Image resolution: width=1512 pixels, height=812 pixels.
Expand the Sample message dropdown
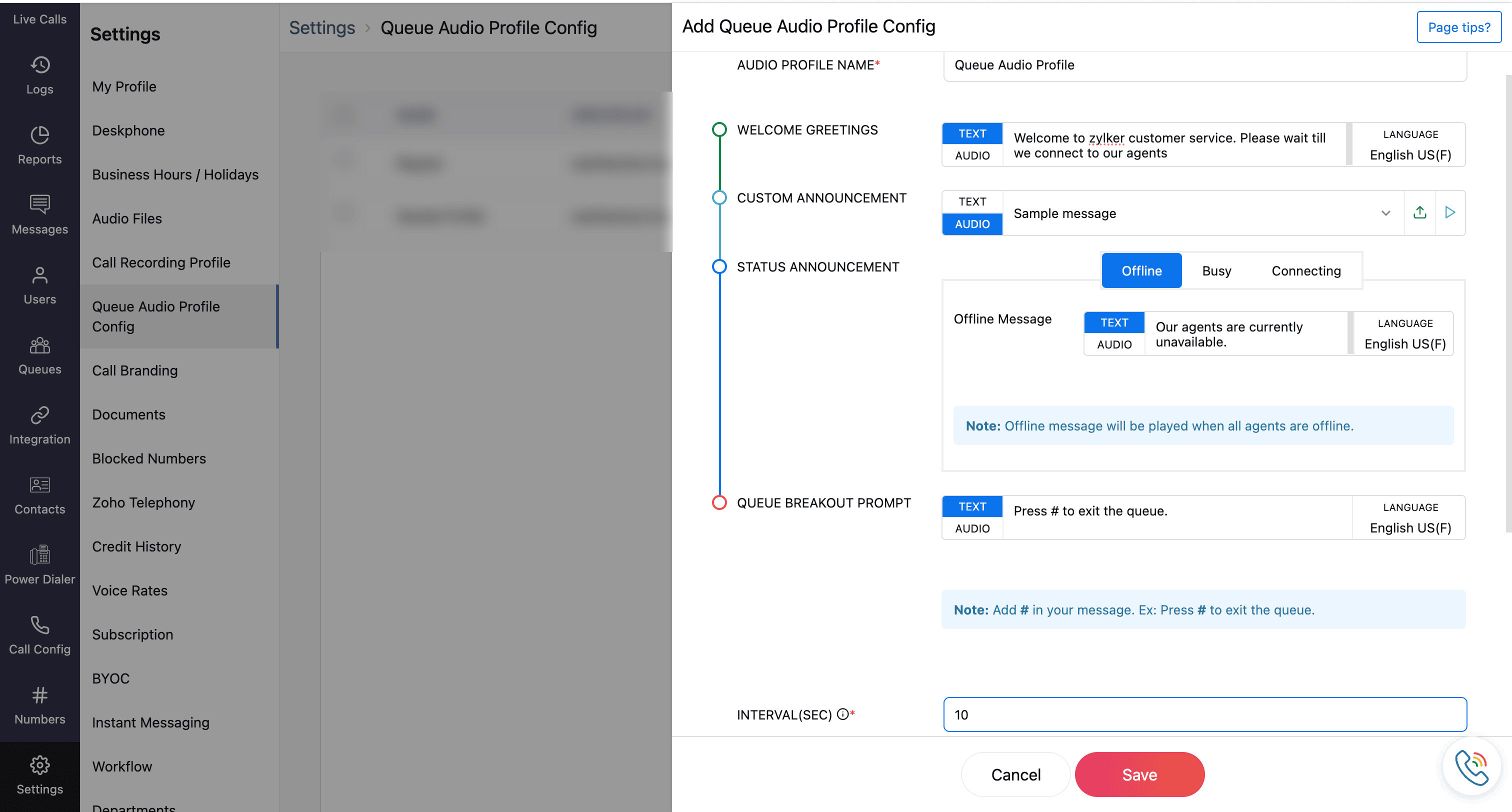(1385, 213)
